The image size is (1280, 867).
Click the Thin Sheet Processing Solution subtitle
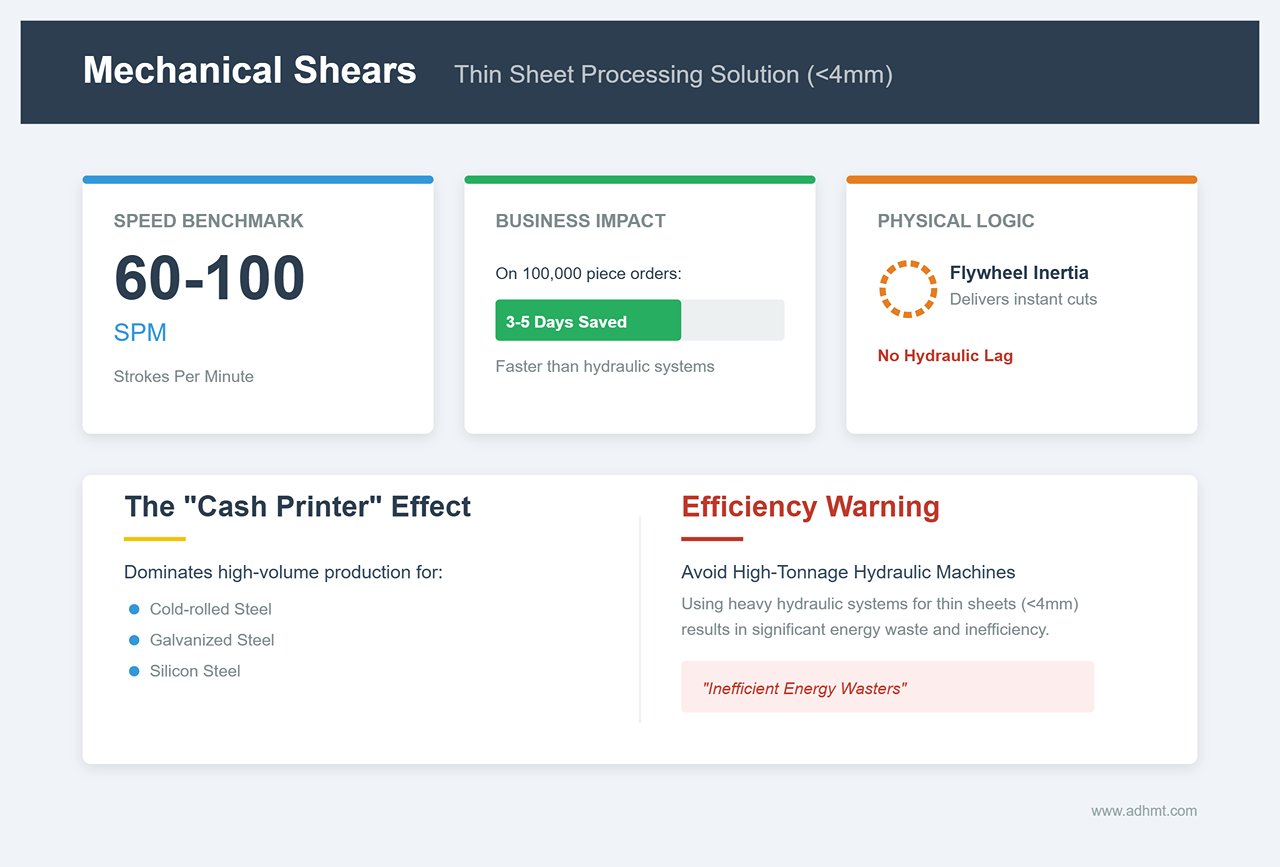[673, 74]
